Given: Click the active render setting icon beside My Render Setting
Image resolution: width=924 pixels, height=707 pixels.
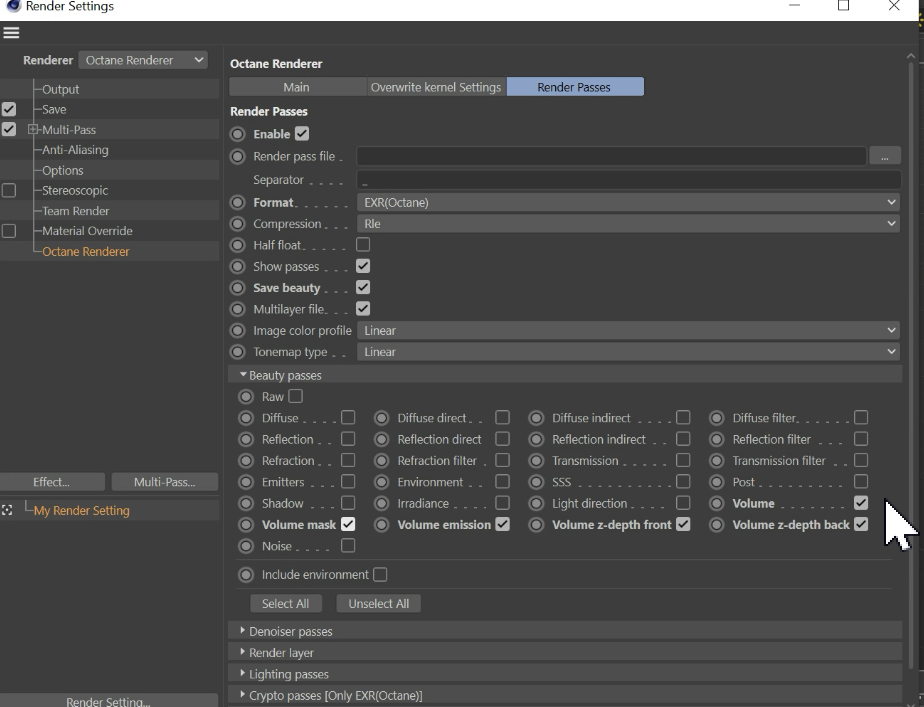Looking at the screenshot, I should pyautogui.click(x=7, y=510).
